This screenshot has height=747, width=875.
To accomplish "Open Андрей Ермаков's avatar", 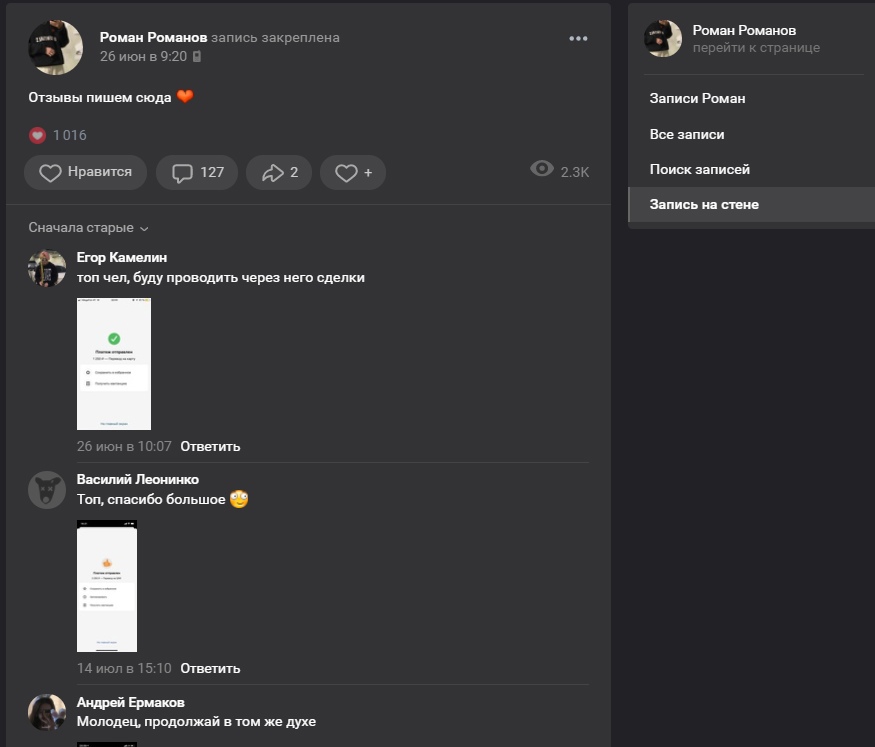I will click(47, 712).
